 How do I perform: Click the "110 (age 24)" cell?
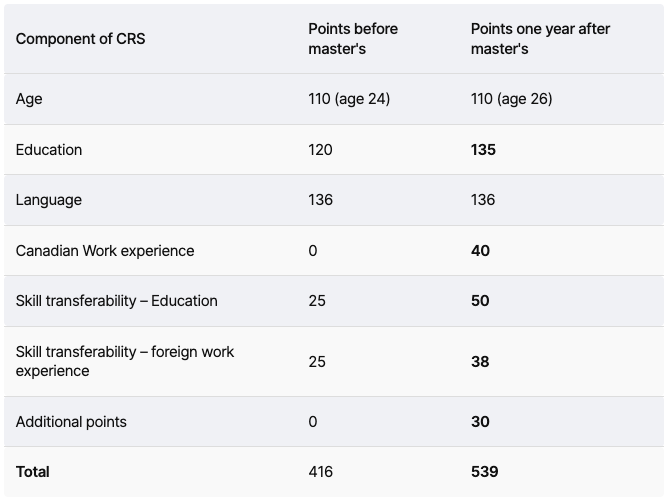click(x=349, y=99)
